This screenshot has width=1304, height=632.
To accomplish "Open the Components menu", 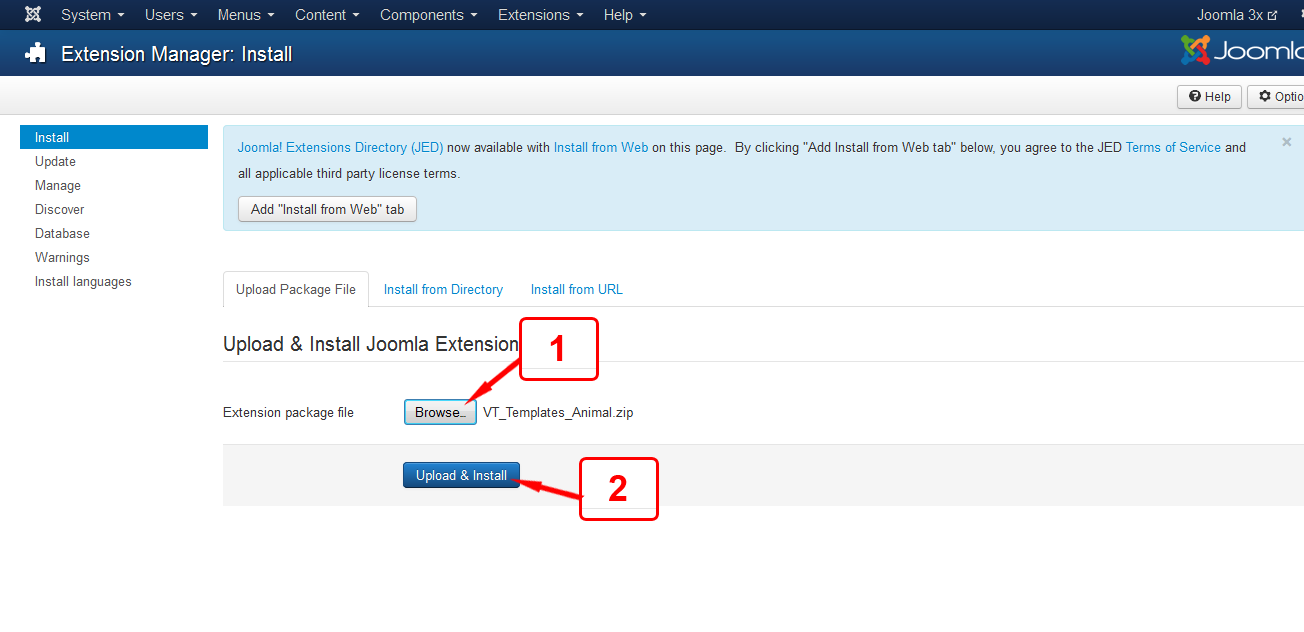I will tap(428, 15).
